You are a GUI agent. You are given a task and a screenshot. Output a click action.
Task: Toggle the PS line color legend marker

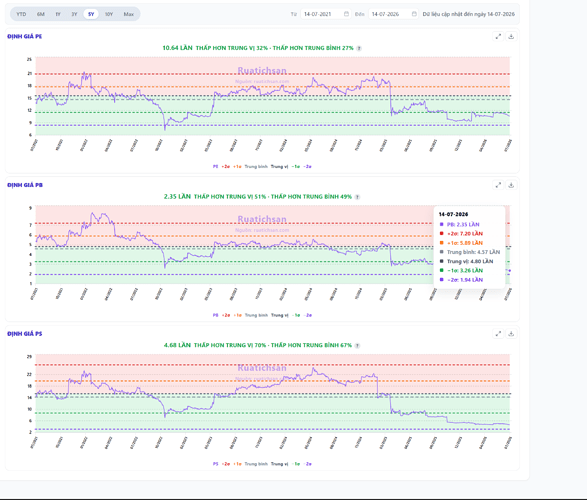(x=215, y=464)
